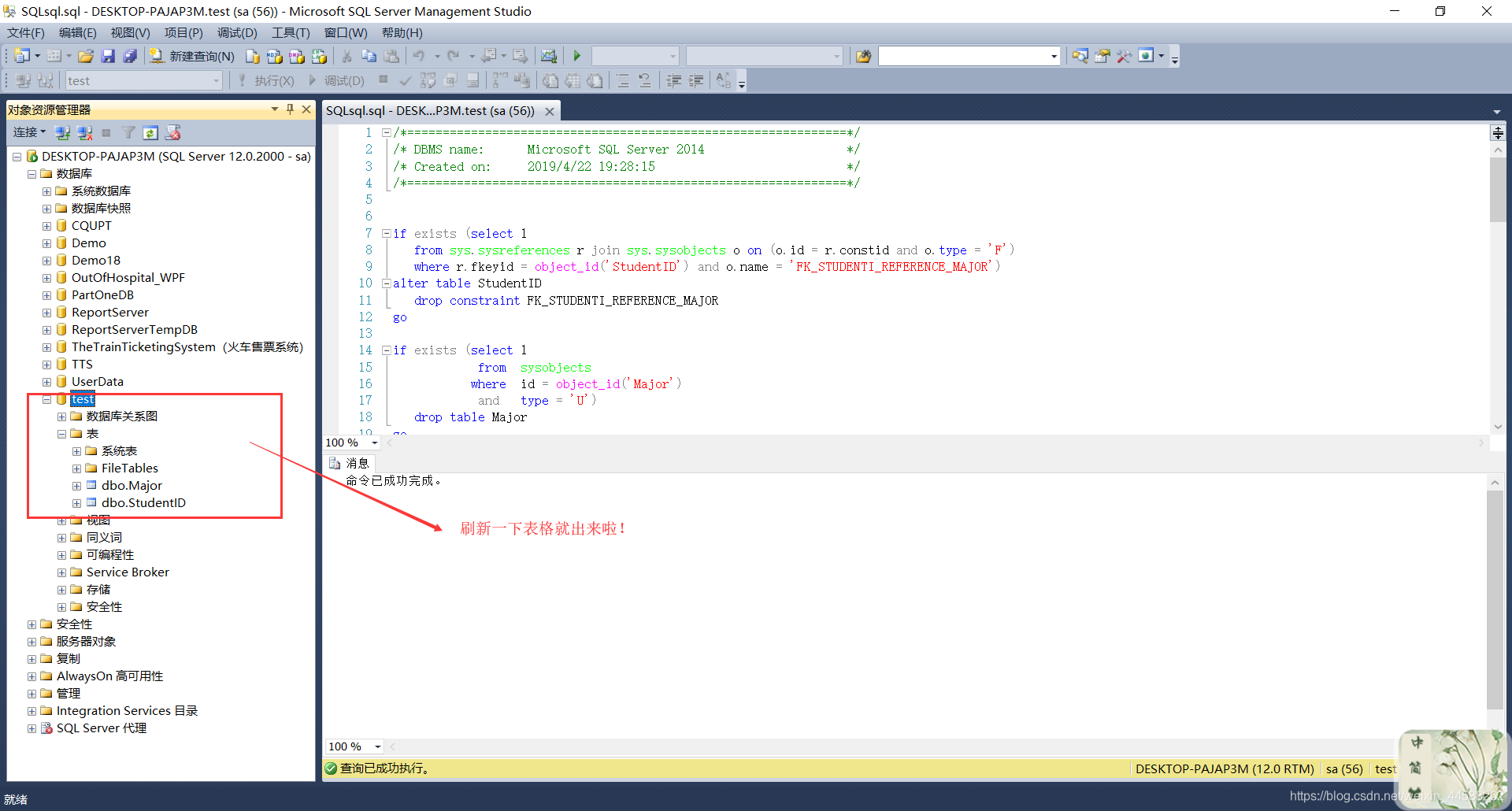1512x811 pixels.
Task: Click the Save All icon
Action: pos(131,56)
